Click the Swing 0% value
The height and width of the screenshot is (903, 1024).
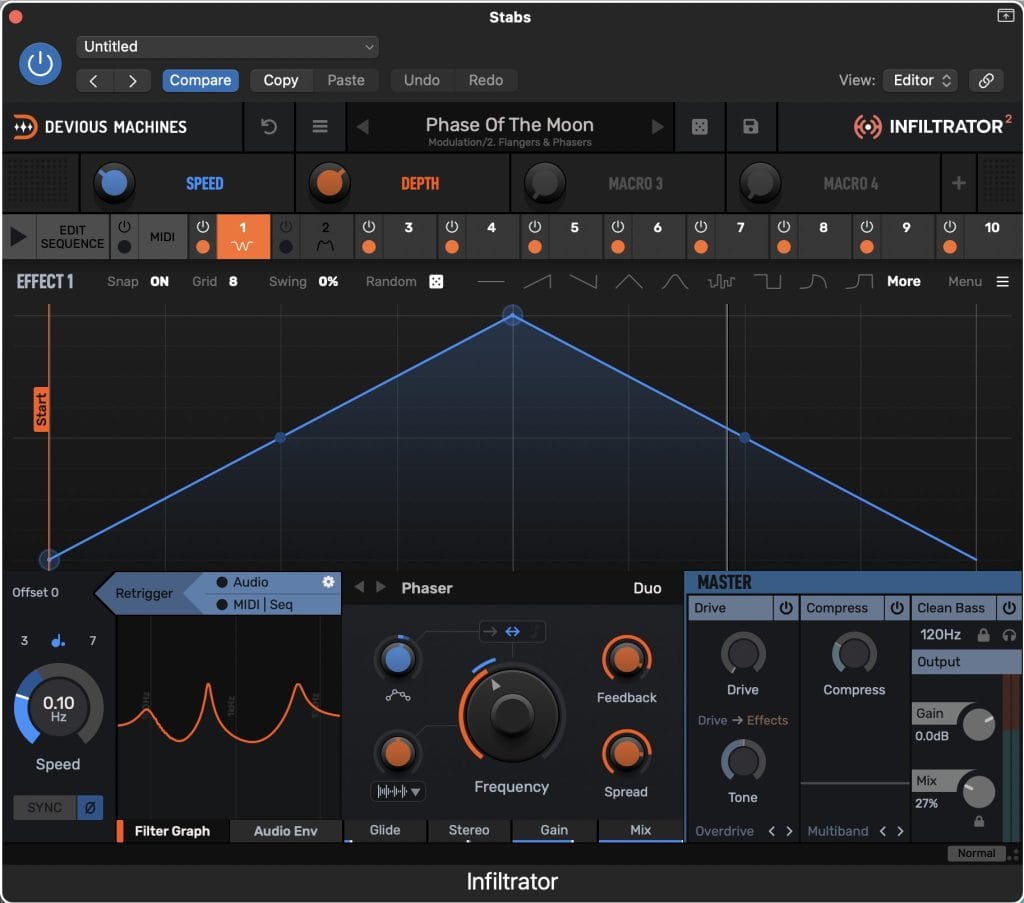coord(328,281)
